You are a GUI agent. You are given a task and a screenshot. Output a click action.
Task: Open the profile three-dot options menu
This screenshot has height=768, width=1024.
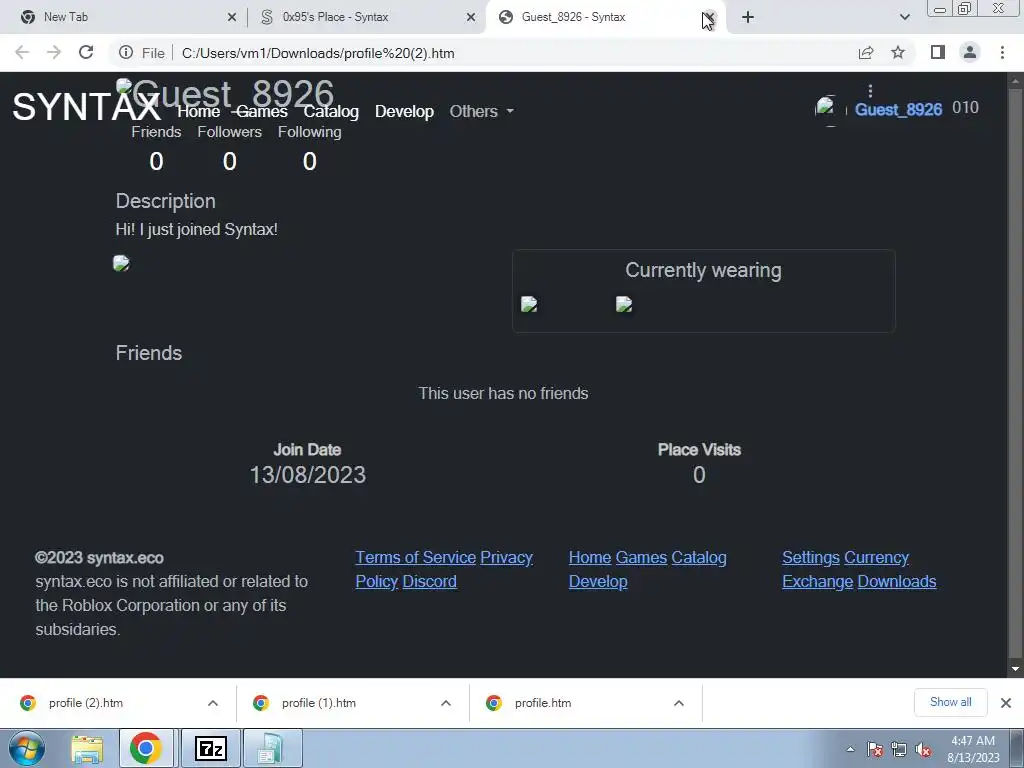click(870, 91)
